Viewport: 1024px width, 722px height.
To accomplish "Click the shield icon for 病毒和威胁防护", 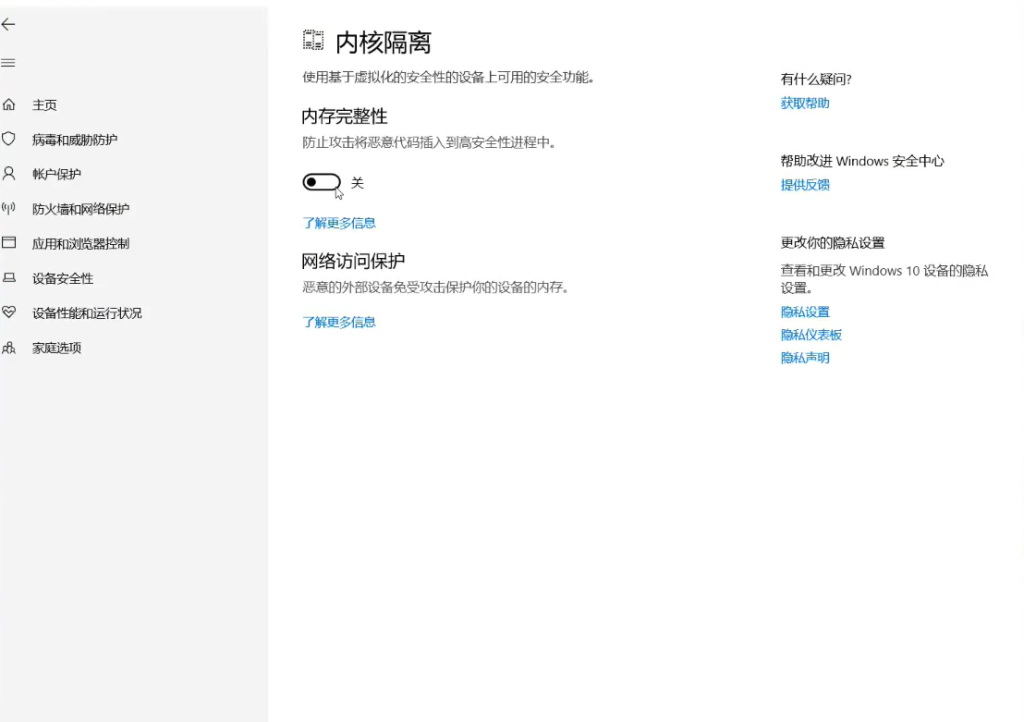I will [x=9, y=139].
